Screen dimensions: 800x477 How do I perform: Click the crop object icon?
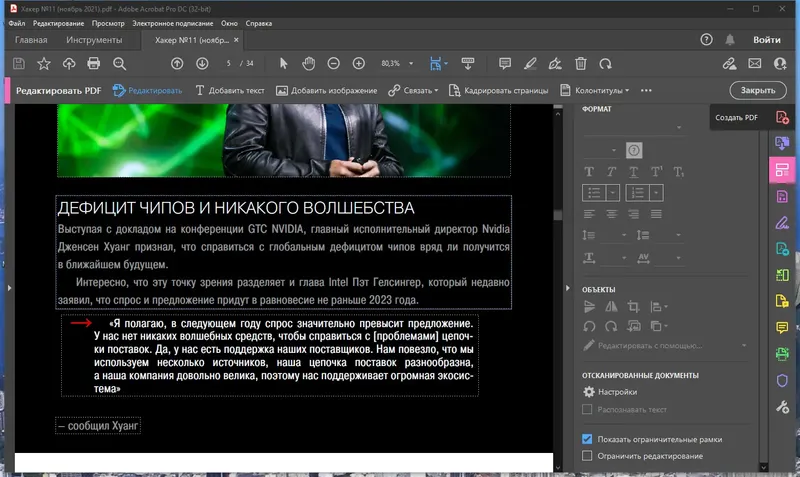632,308
